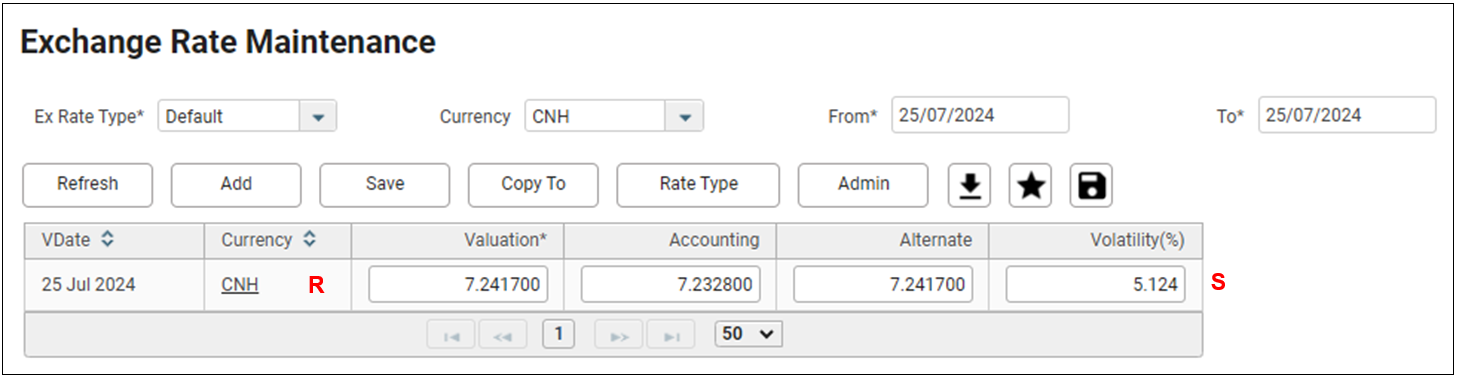Go to last page pagination icon
Viewport: 1457px width, 375px height.
click(x=671, y=335)
